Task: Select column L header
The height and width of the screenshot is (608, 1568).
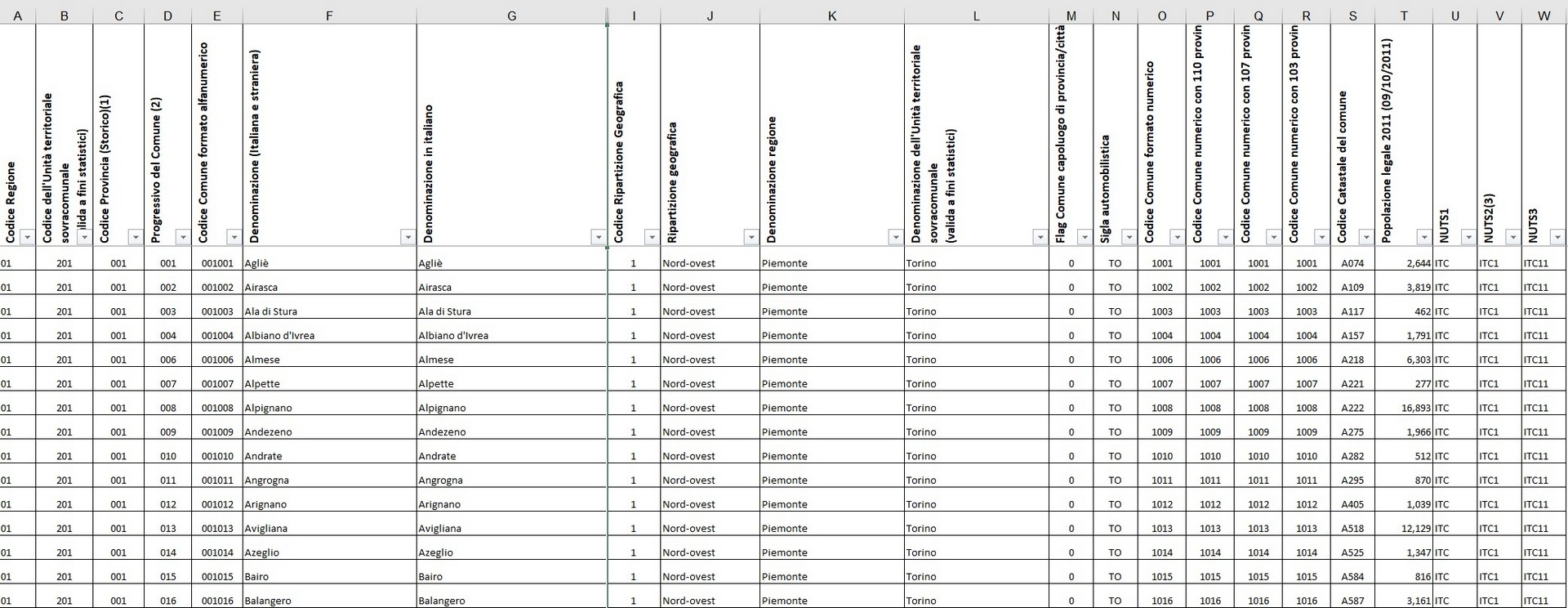Action: pos(976,16)
